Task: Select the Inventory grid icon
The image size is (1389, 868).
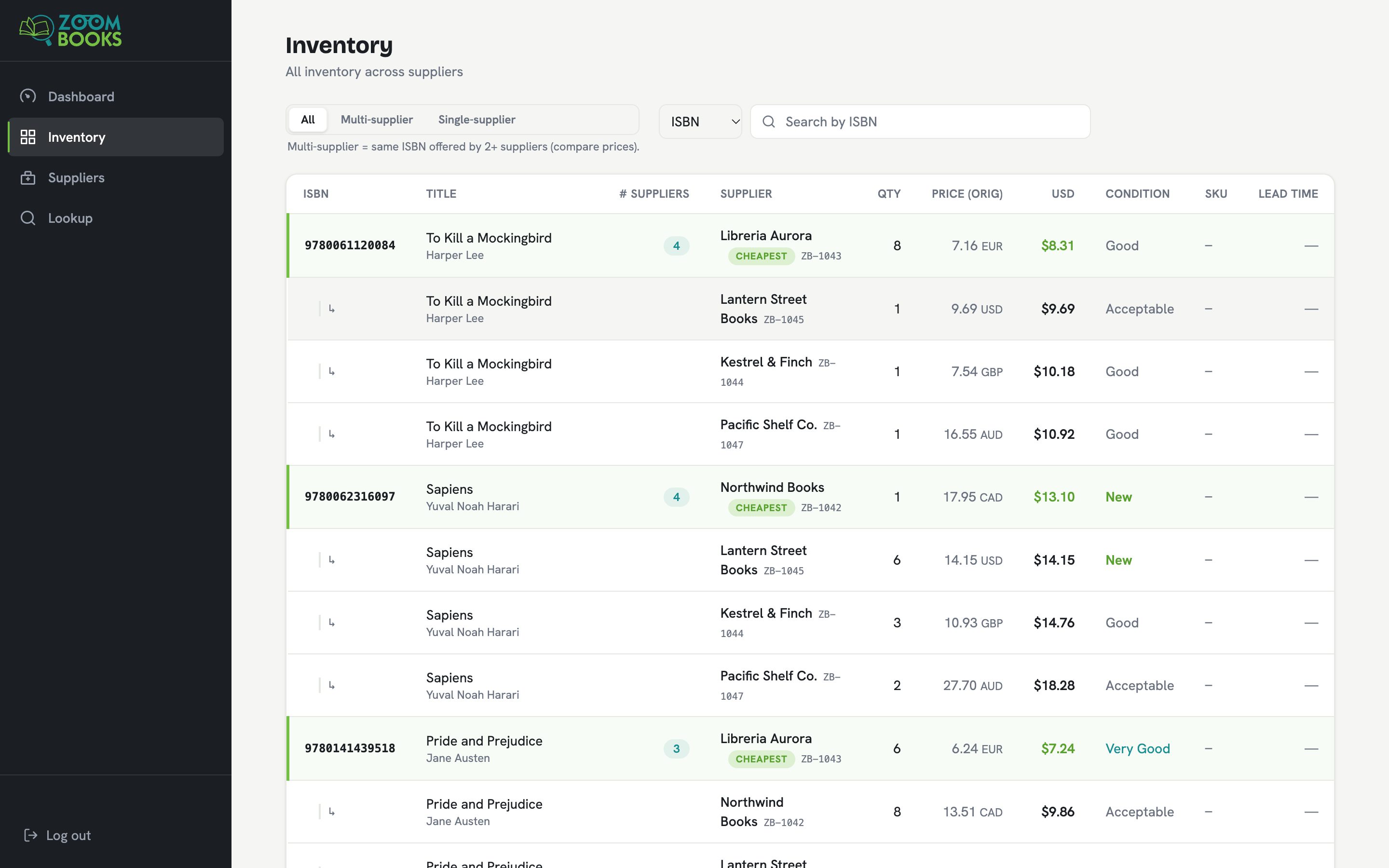Action: (x=27, y=137)
